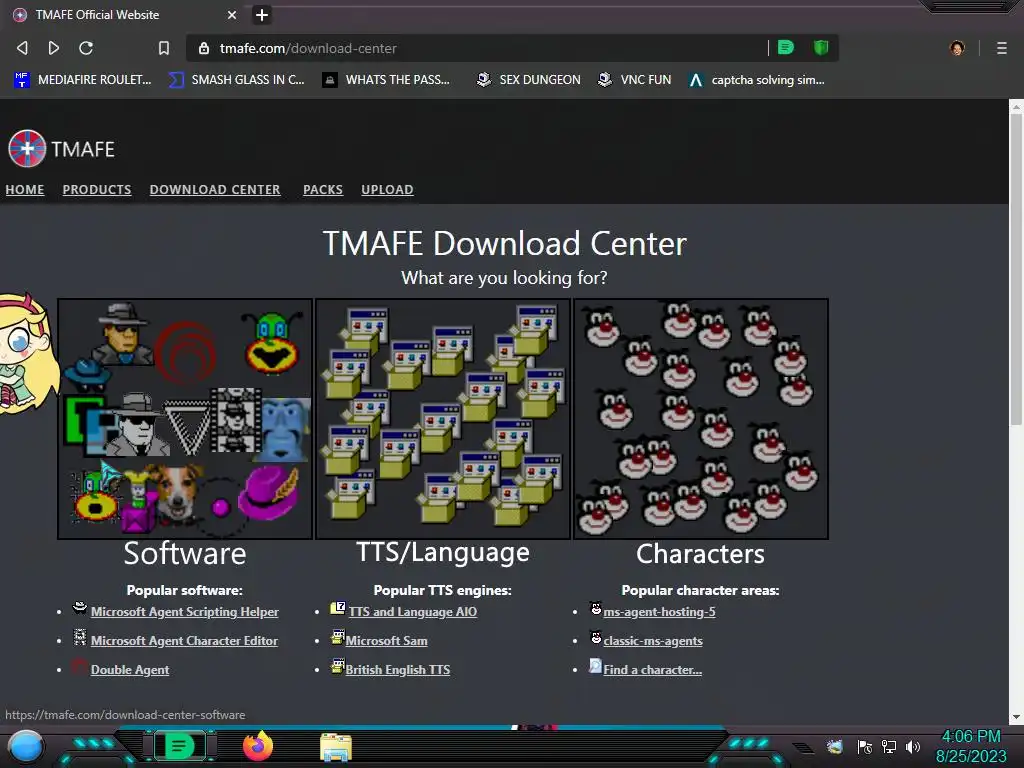Open PACKS in site navigation
The image size is (1024, 768).
click(323, 189)
